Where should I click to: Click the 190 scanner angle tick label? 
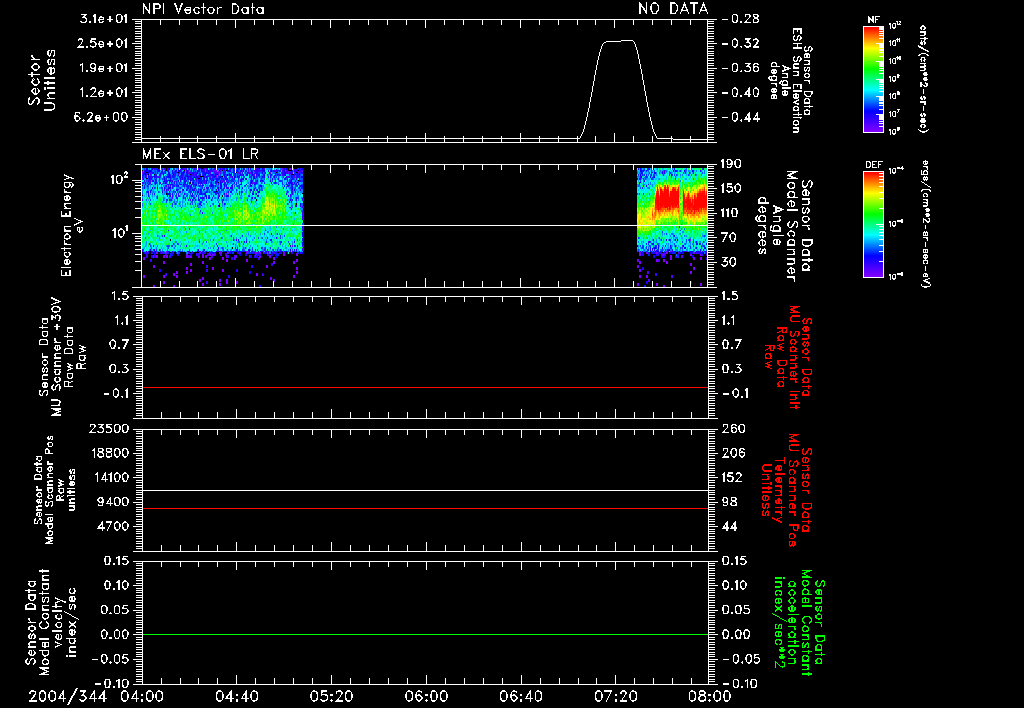click(x=731, y=164)
